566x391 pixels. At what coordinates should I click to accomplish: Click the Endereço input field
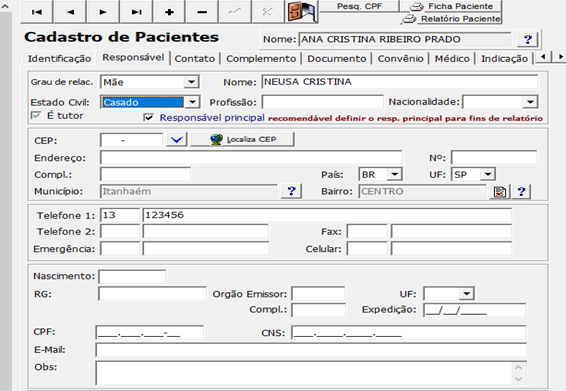click(251, 158)
